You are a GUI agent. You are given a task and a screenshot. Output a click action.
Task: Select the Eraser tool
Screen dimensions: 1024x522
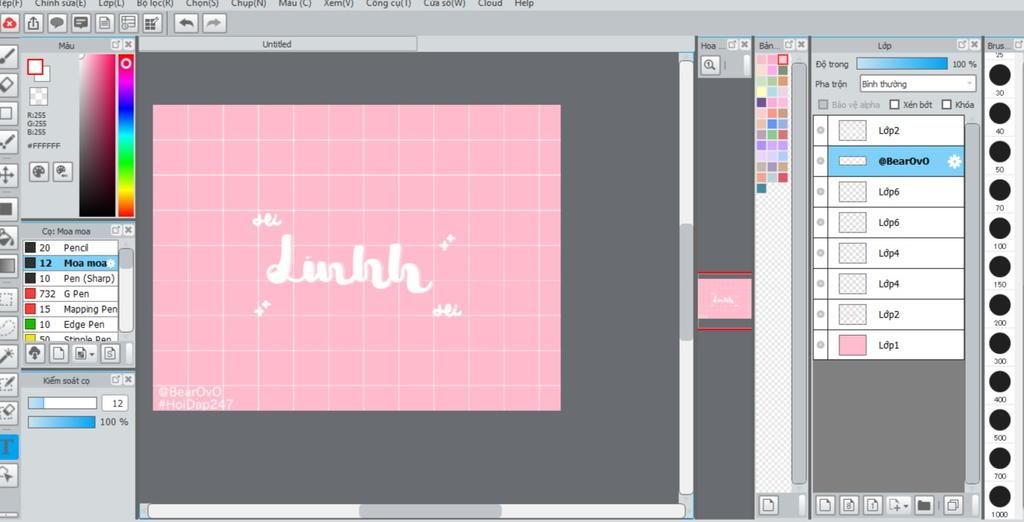[x=7, y=85]
